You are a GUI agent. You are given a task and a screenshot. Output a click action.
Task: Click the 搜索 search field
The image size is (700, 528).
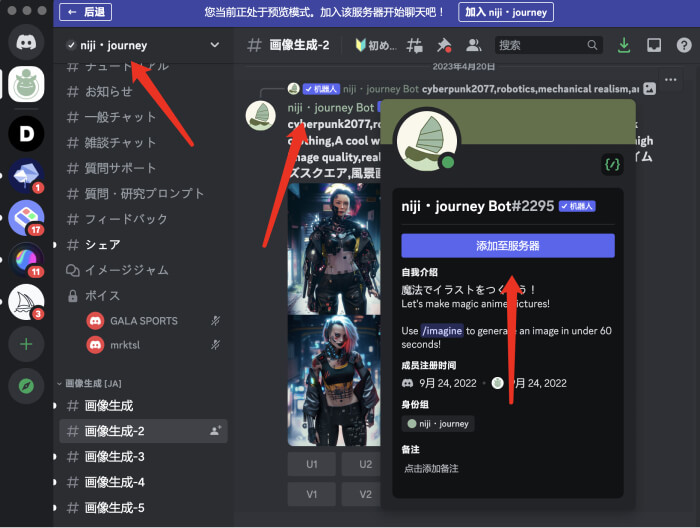tap(549, 45)
